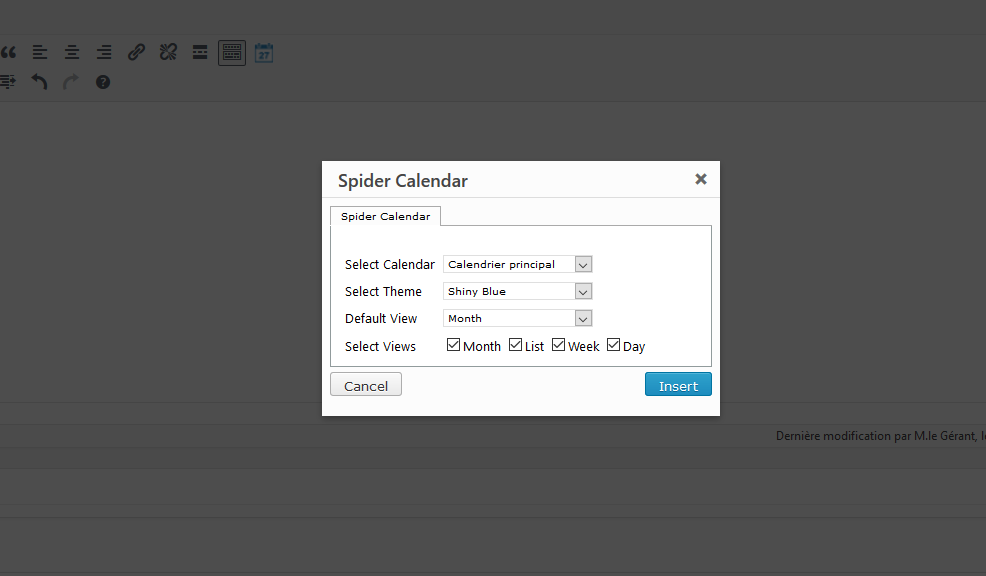
Task: Close the Spider Calendar dialog
Action: [x=701, y=179]
